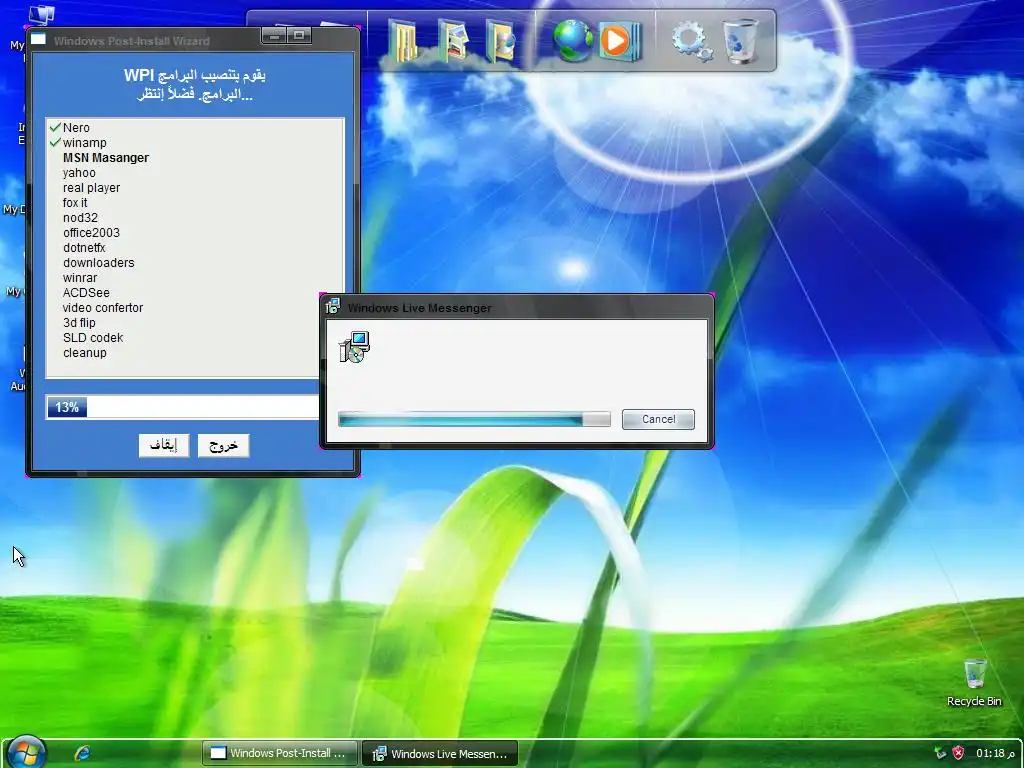This screenshot has width=1024, height=768.
Task: Click the Windows Live Messenger title bar icon
Action: coord(333,306)
